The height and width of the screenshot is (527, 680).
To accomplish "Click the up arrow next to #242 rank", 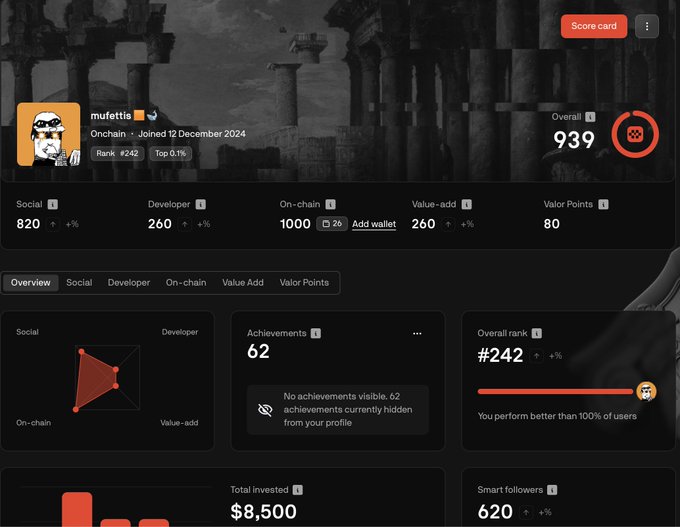I will (x=536, y=356).
